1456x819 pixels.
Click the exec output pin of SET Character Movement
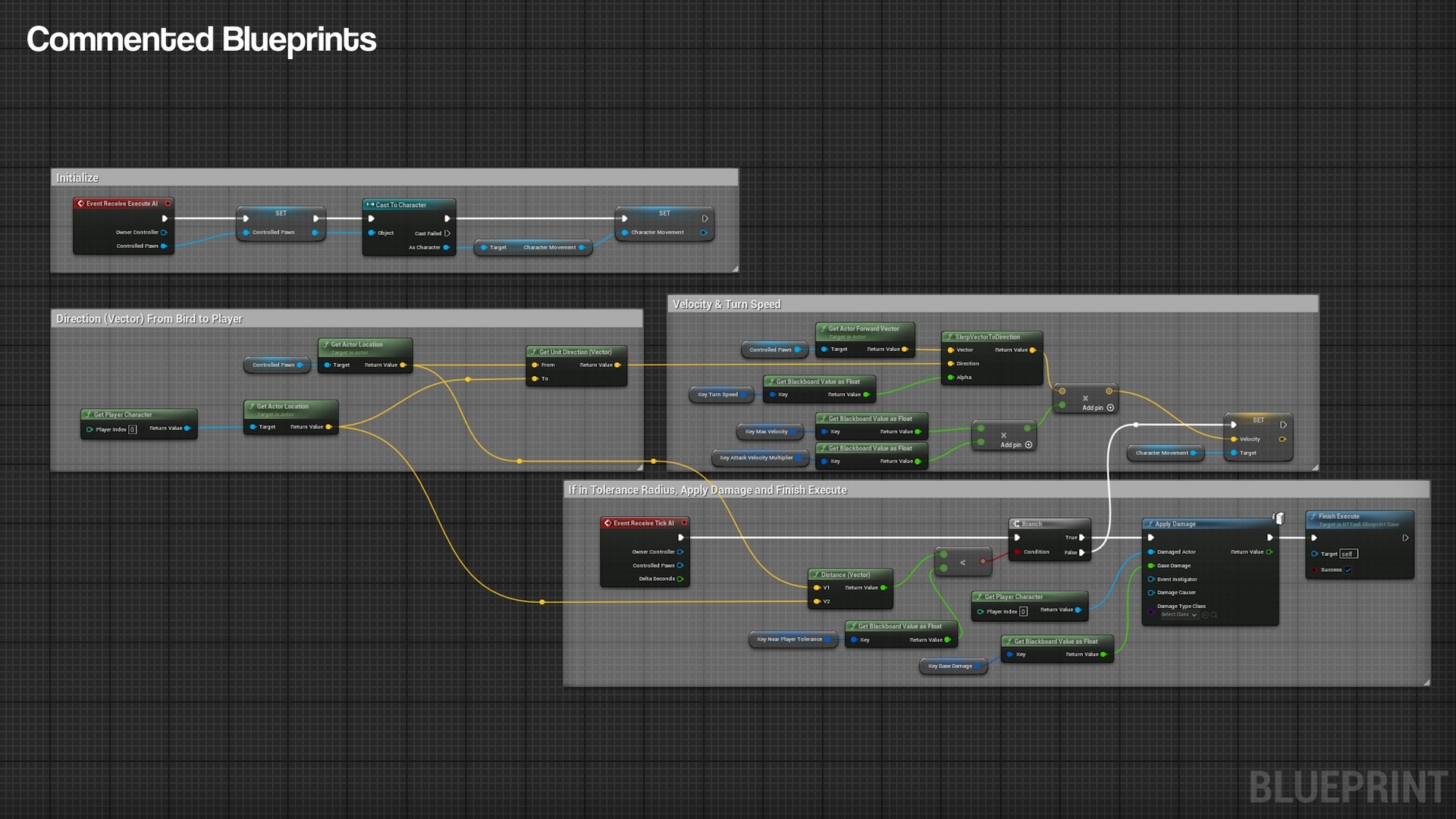[704, 218]
